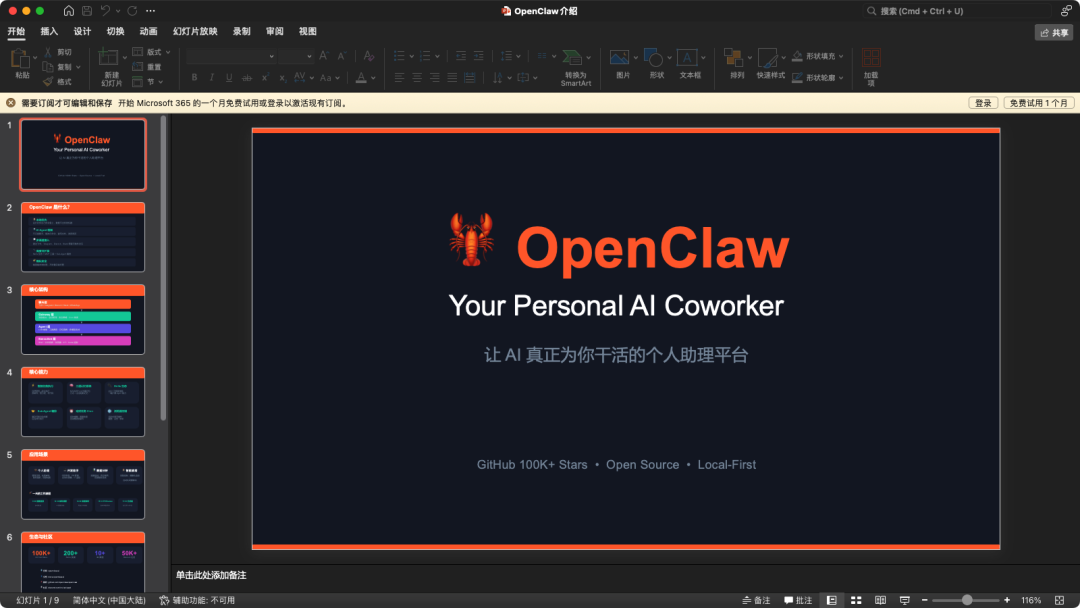This screenshot has height=608, width=1080.
Task: Expand the Layout (版式) dropdown
Action: (x=167, y=52)
